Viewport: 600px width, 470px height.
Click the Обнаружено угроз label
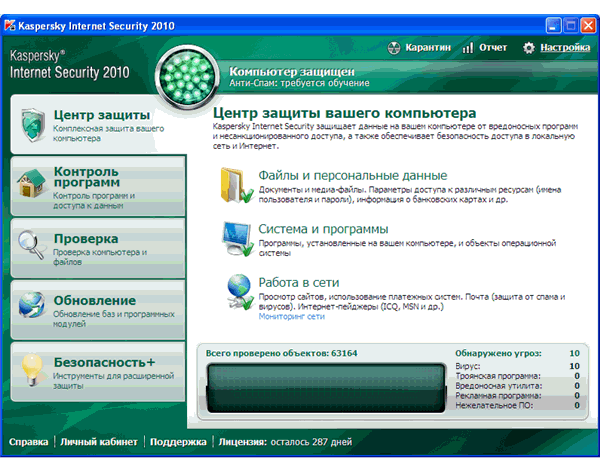click(x=498, y=353)
